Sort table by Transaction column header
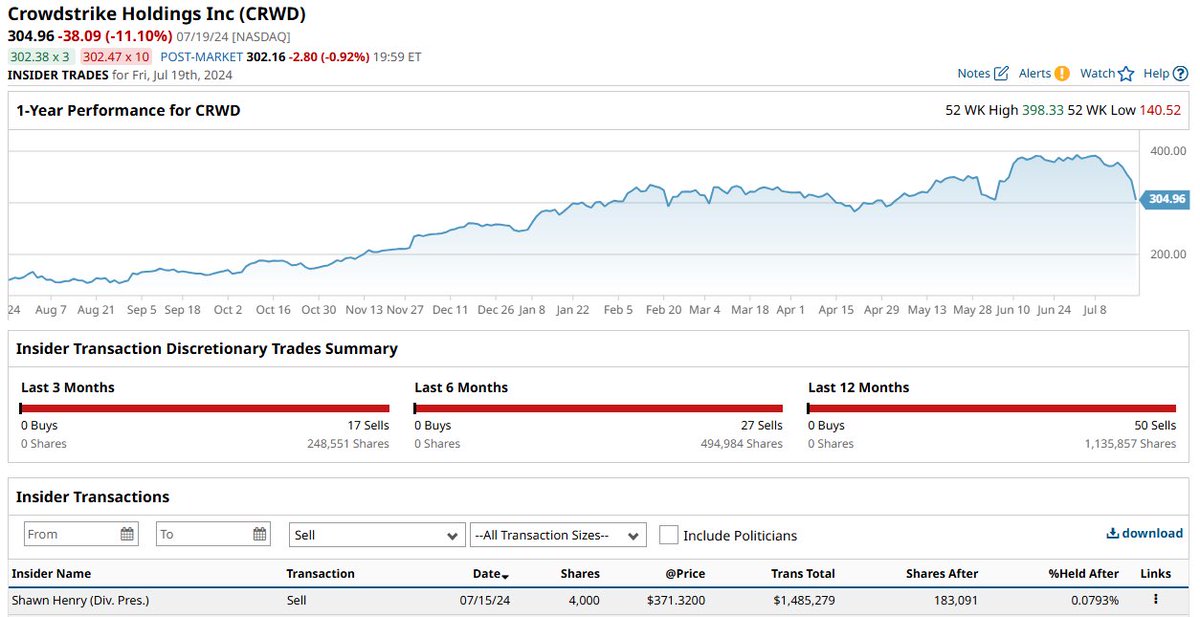 tap(320, 574)
